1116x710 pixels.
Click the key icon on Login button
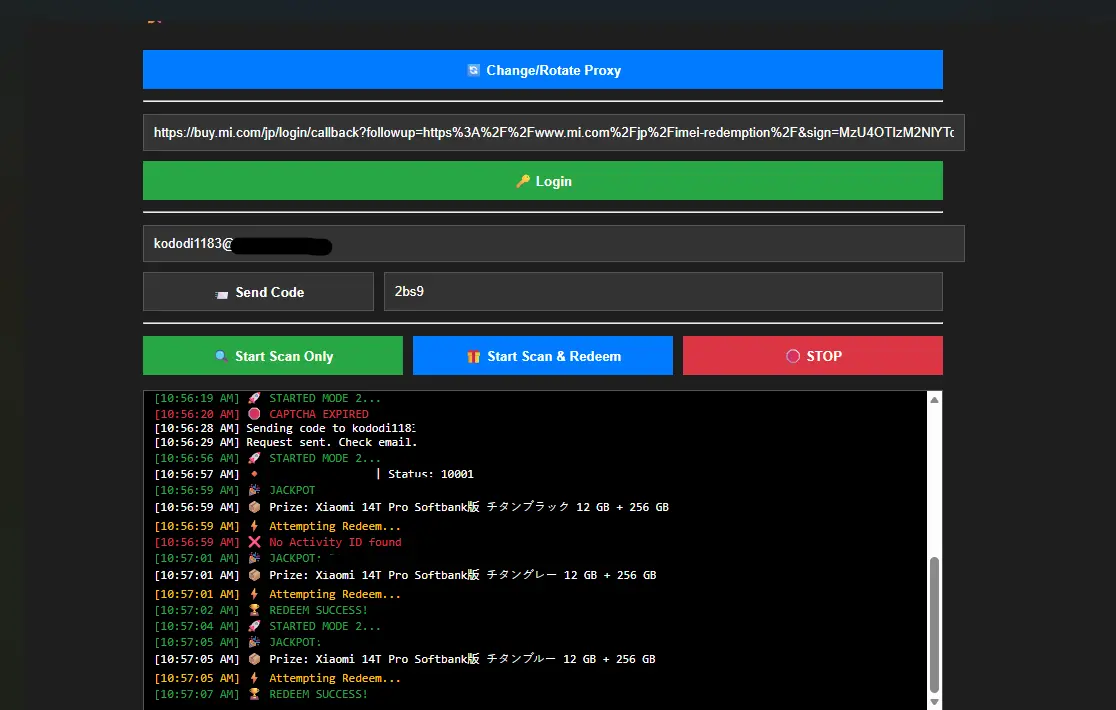[x=523, y=181]
